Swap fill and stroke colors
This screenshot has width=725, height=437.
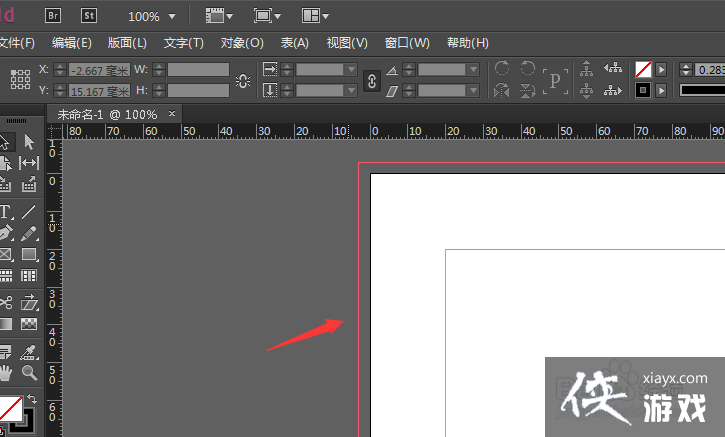pyautogui.click(x=31, y=398)
